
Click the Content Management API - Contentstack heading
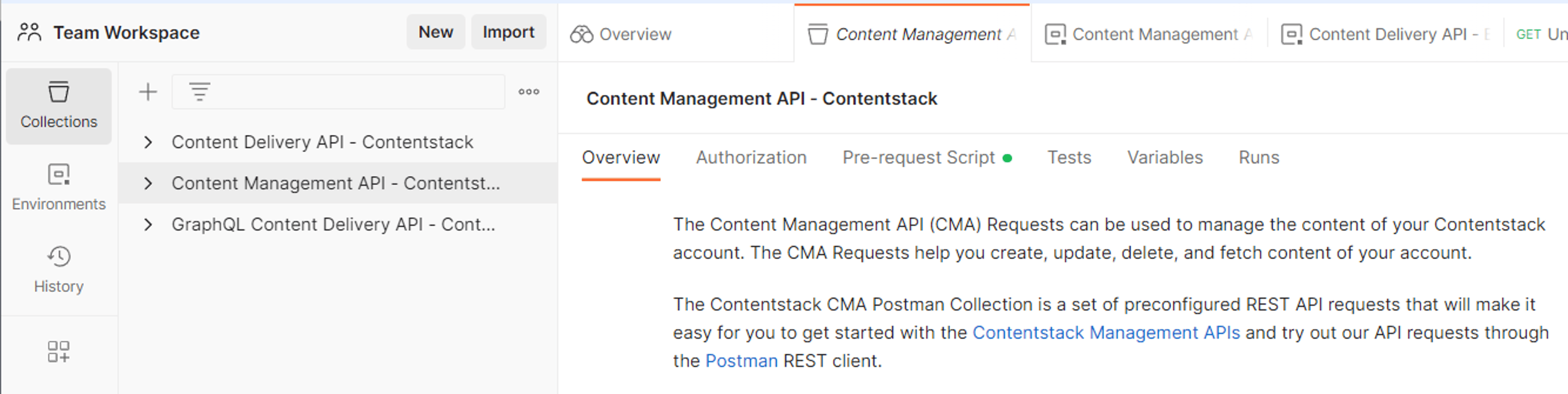762,98
